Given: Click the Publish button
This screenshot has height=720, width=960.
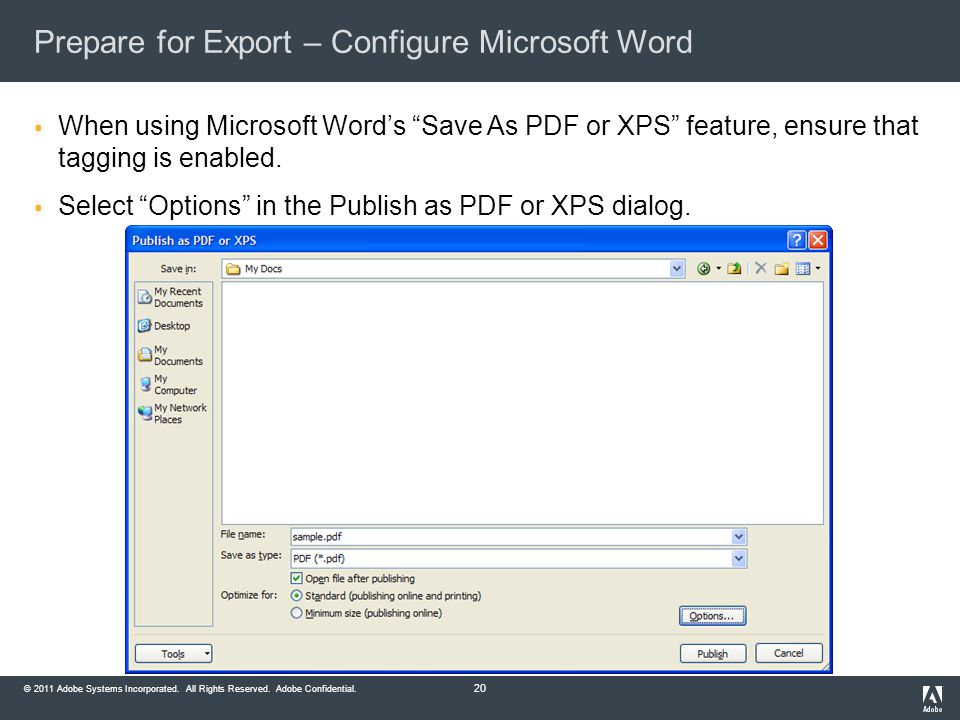Looking at the screenshot, I should [x=713, y=654].
